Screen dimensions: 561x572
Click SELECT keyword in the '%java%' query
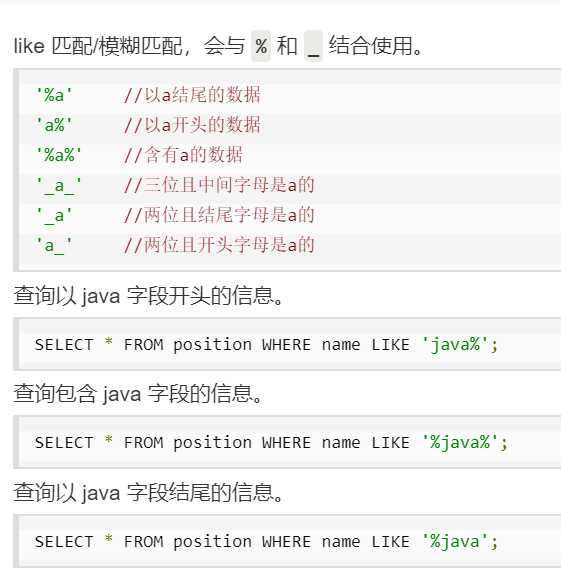point(64,443)
